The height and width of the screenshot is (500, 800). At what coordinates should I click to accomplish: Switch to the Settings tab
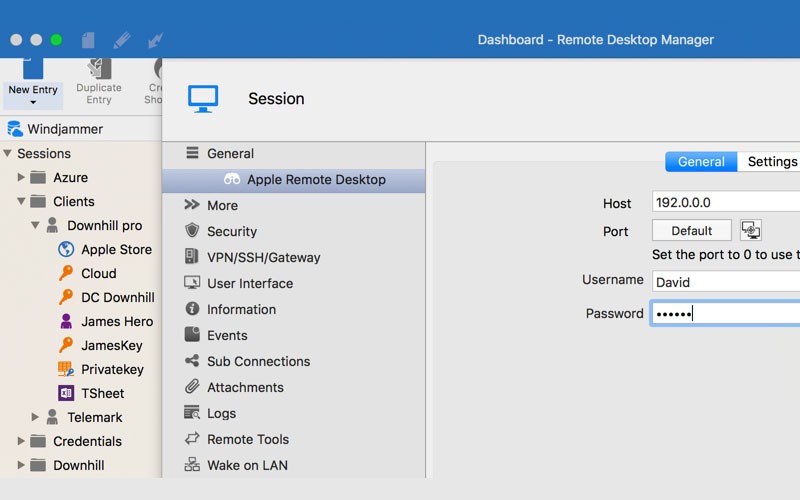tap(769, 162)
